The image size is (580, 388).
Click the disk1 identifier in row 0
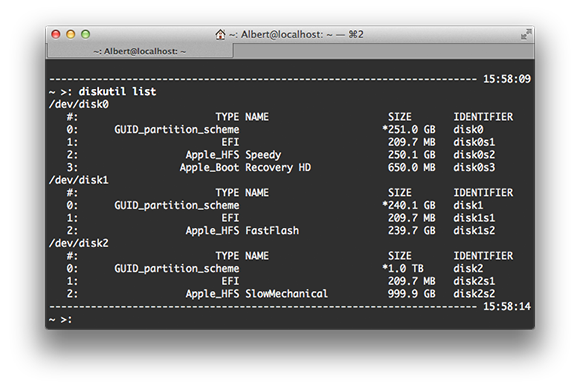coord(468,205)
